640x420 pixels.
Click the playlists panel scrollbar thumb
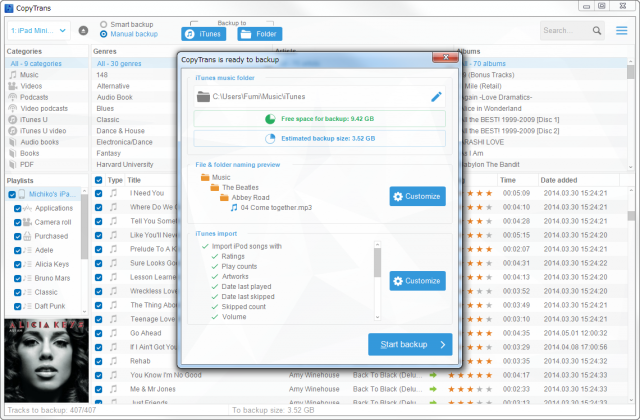tap(84, 227)
